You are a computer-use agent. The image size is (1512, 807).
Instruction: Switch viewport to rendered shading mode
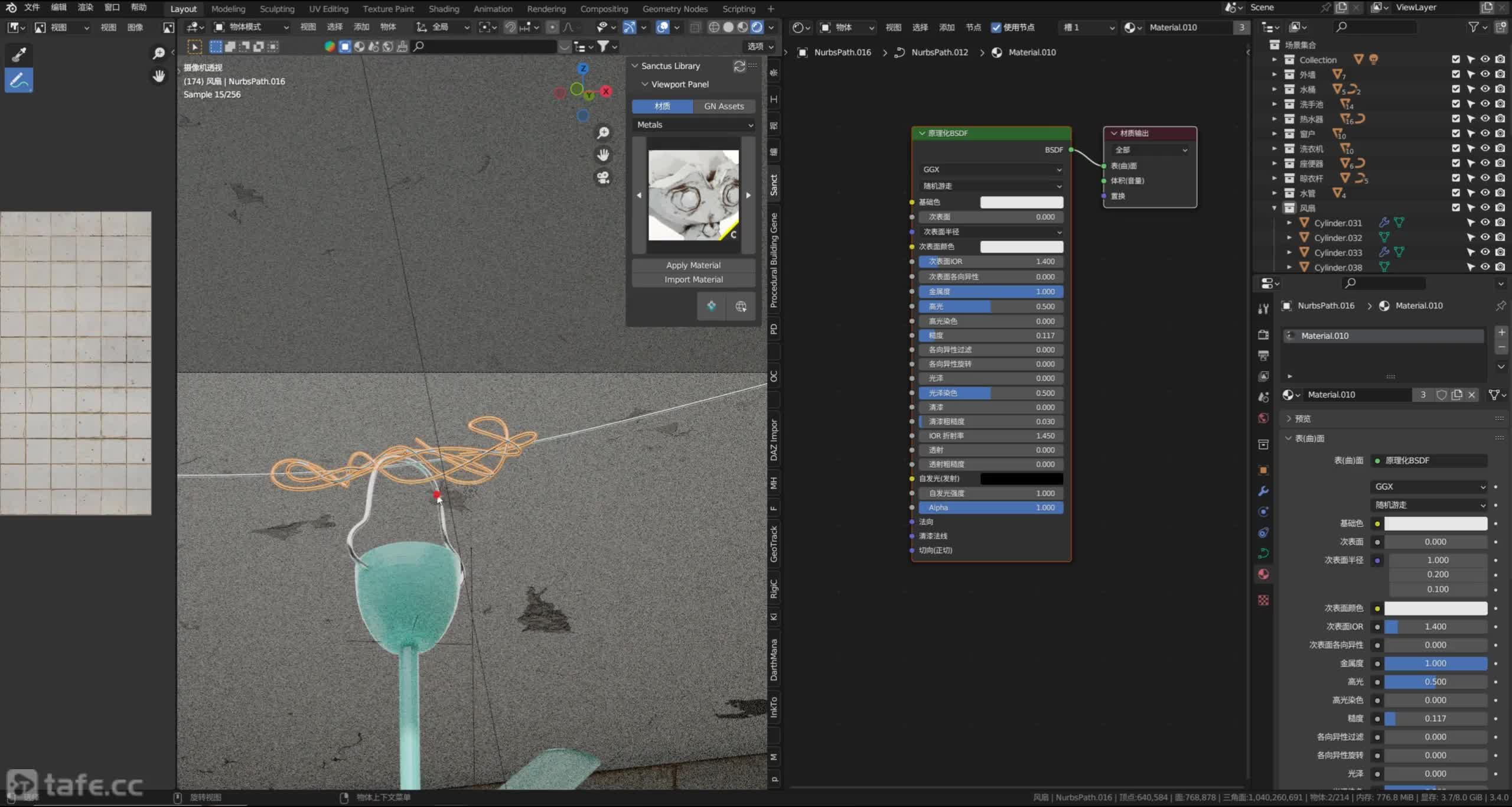[x=757, y=27]
